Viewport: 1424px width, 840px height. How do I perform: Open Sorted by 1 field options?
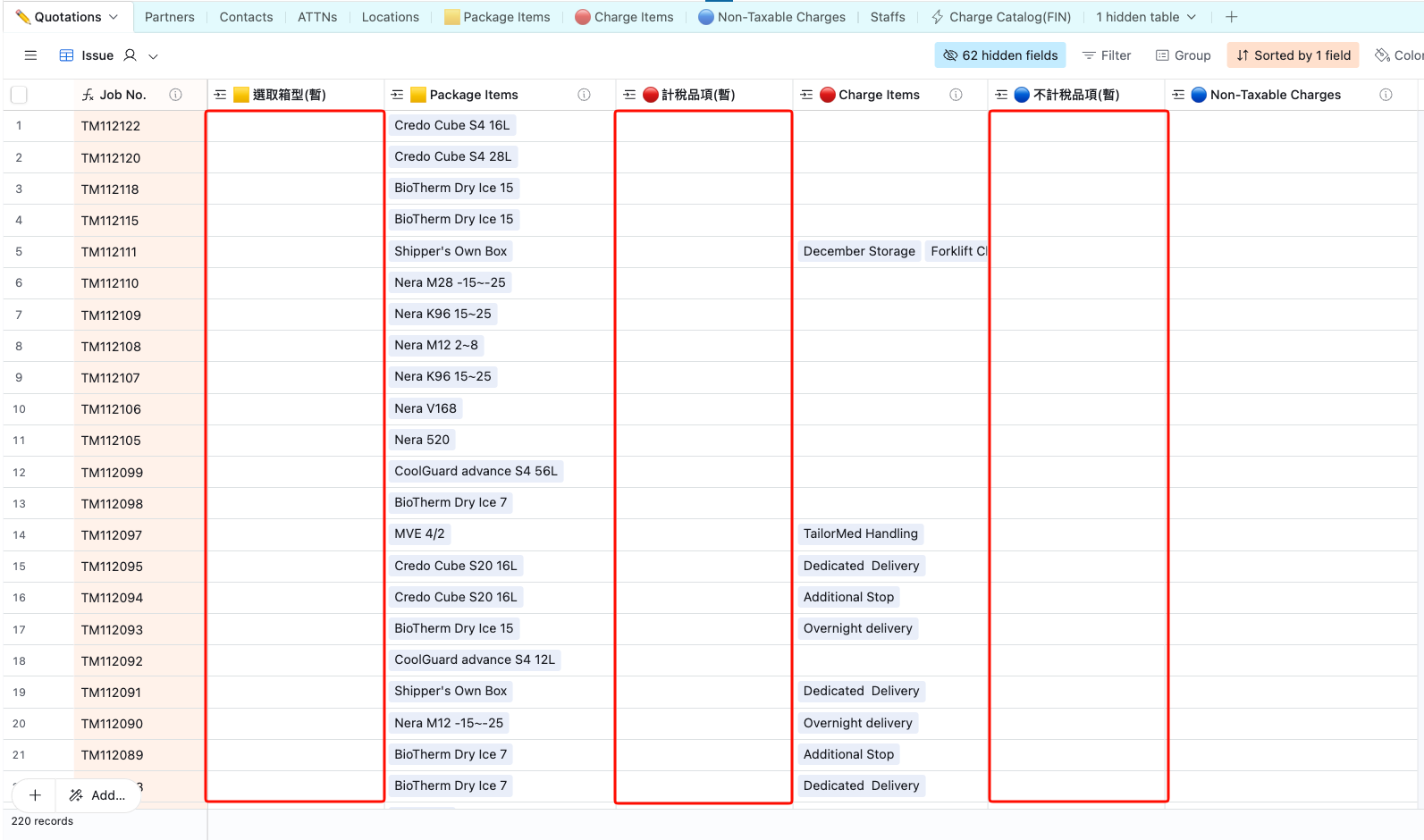pos(1293,55)
